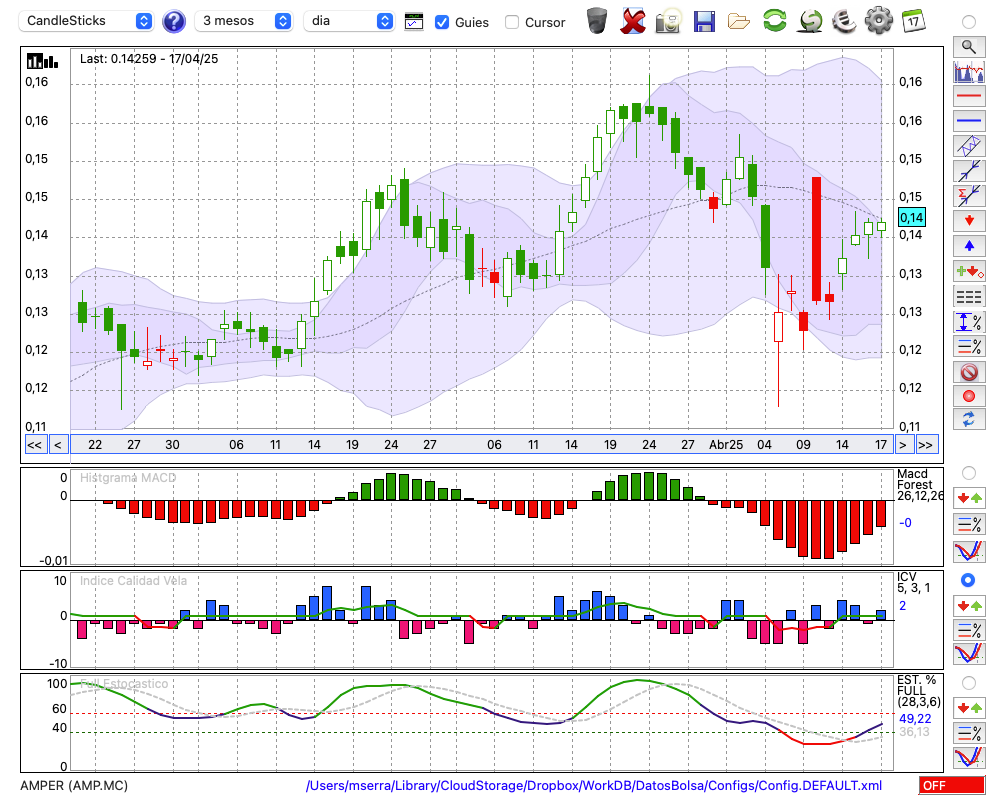Select the MACD panel radio button

(969, 473)
